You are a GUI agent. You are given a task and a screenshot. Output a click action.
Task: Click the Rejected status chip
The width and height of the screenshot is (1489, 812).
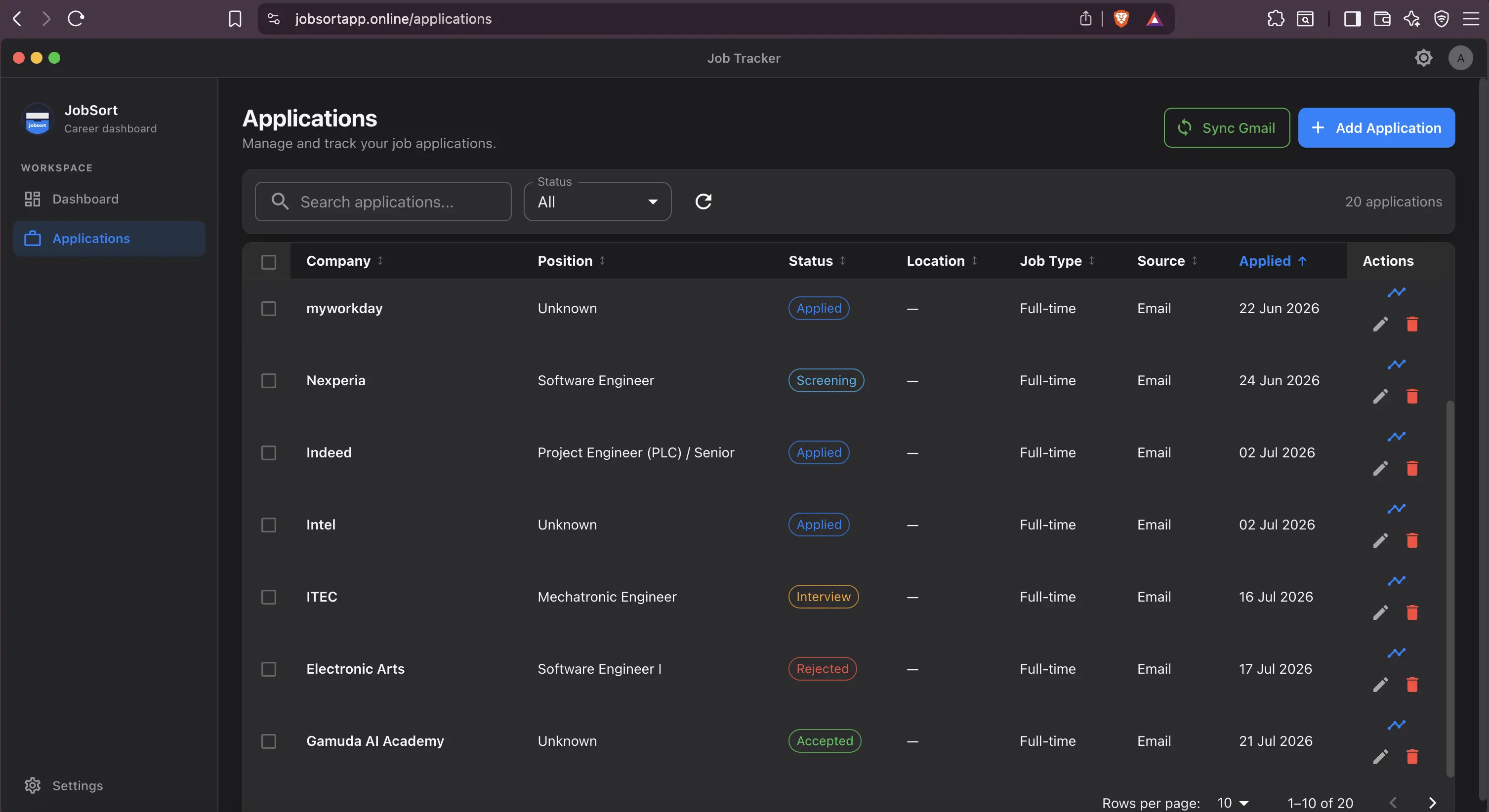click(822, 669)
